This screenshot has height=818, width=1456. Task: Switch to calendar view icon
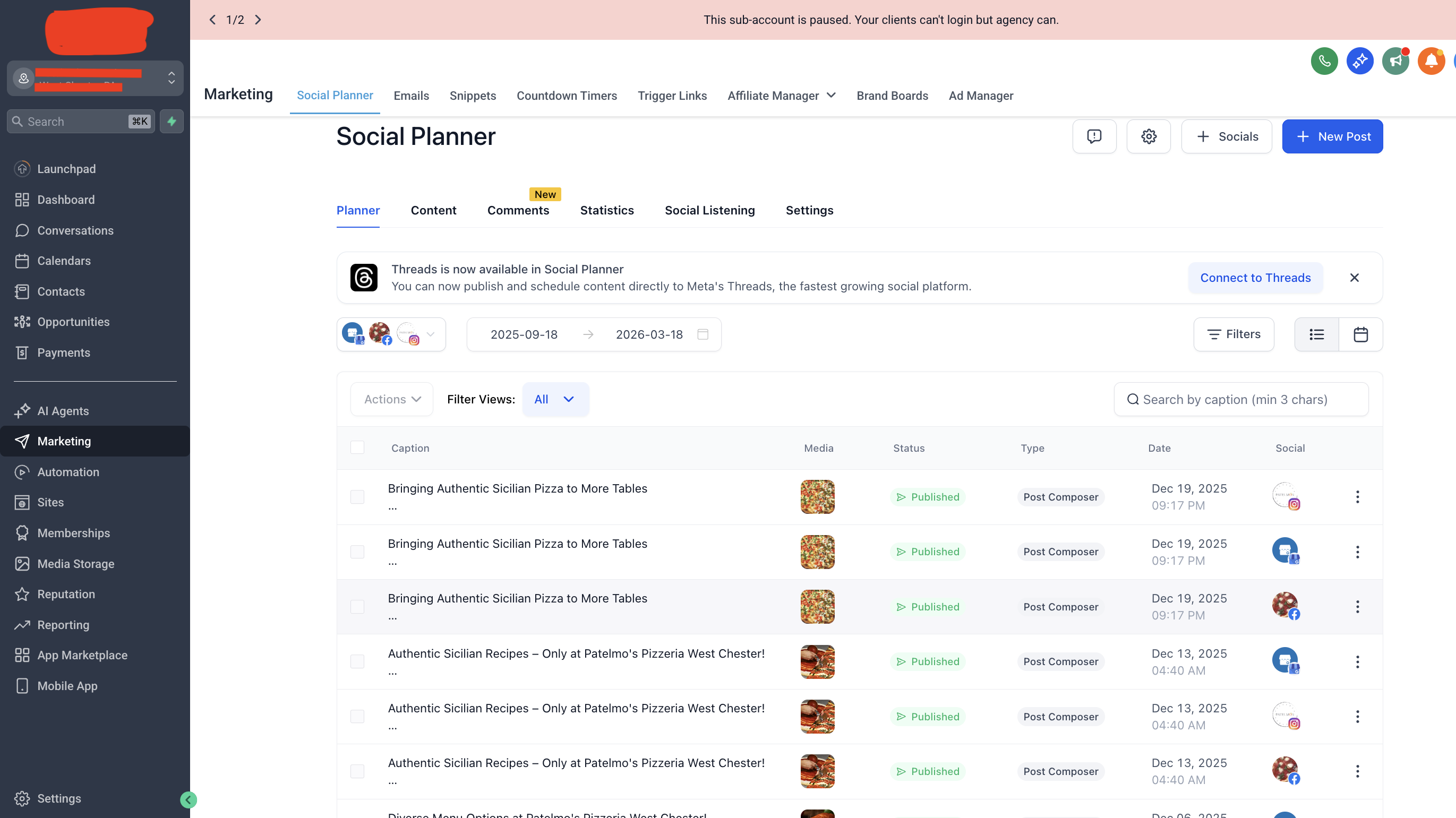(x=1360, y=334)
